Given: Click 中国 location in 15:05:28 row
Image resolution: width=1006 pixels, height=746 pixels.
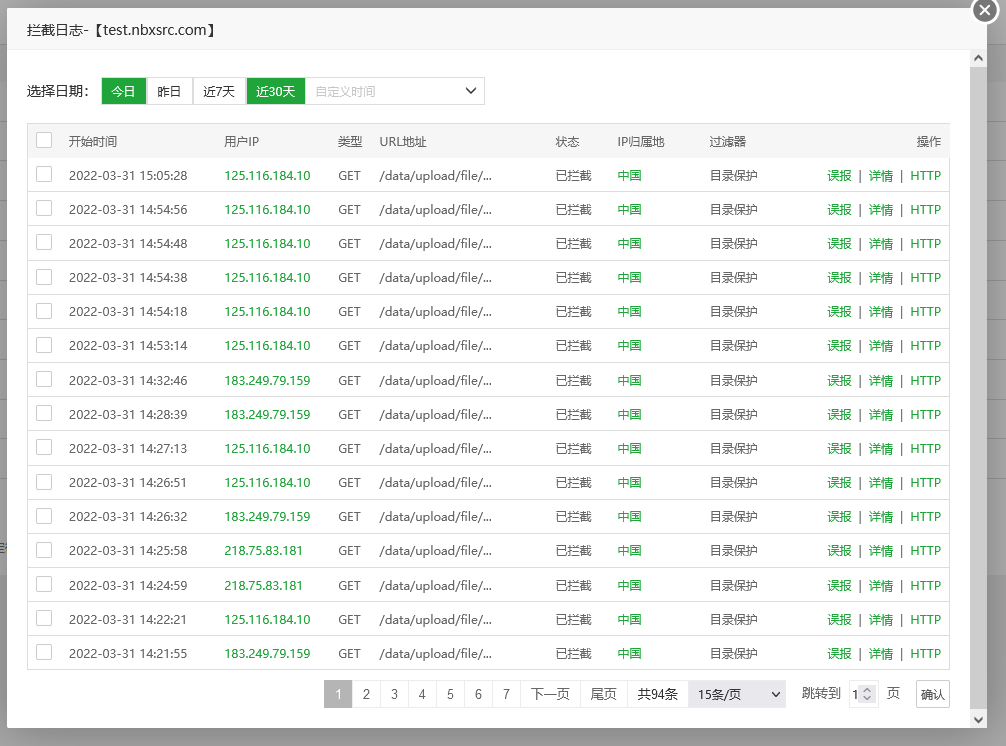Looking at the screenshot, I should click(x=629, y=176).
